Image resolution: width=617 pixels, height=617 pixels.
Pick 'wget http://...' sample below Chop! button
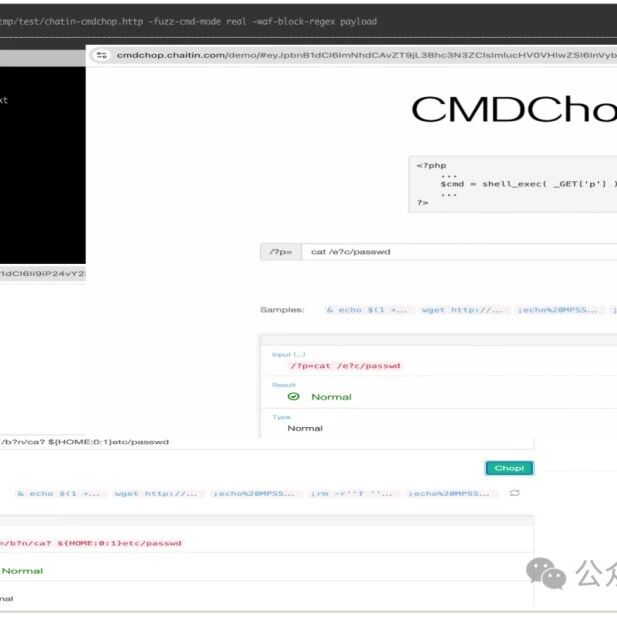coord(156,493)
